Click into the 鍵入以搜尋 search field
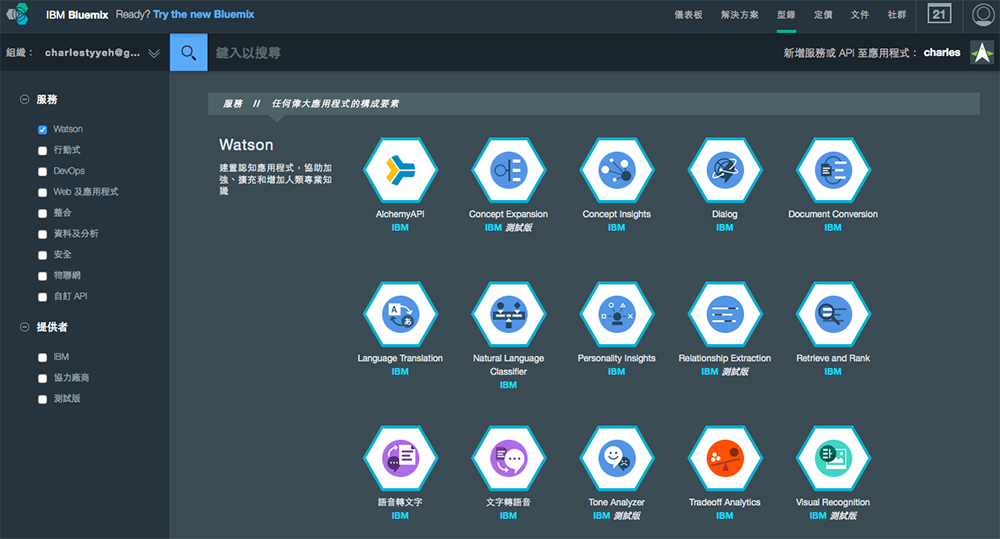The height and width of the screenshot is (539, 1000). click(x=480, y=52)
